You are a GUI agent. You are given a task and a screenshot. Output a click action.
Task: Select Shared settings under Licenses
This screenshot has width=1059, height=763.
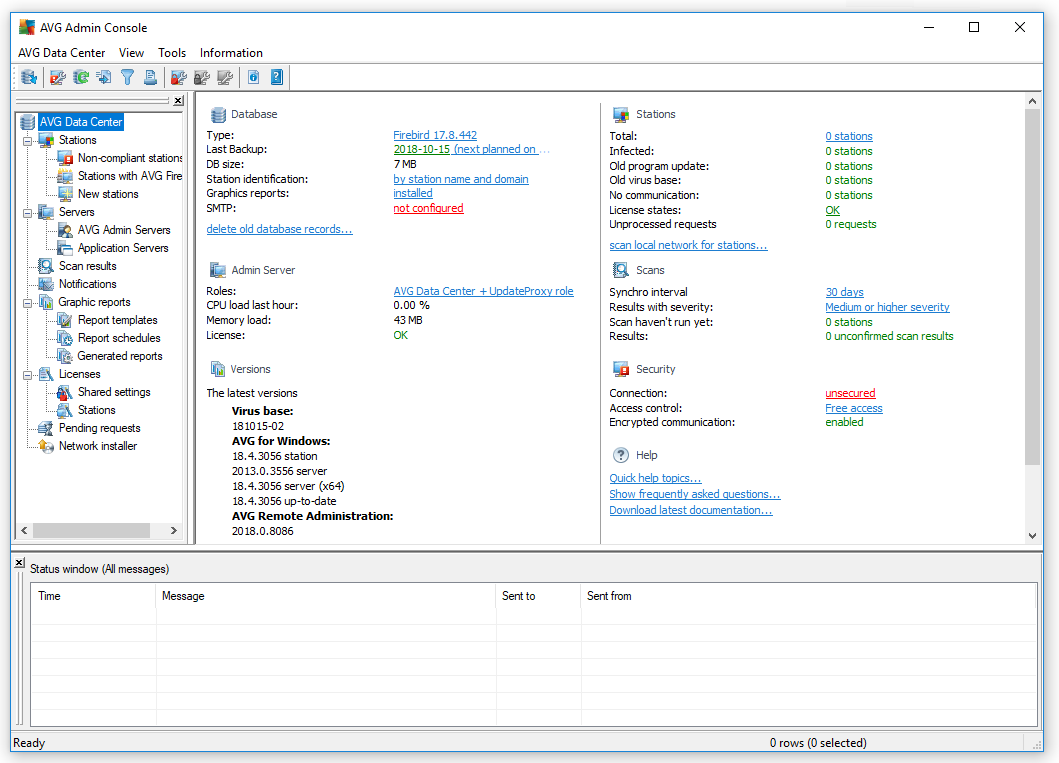coord(114,392)
